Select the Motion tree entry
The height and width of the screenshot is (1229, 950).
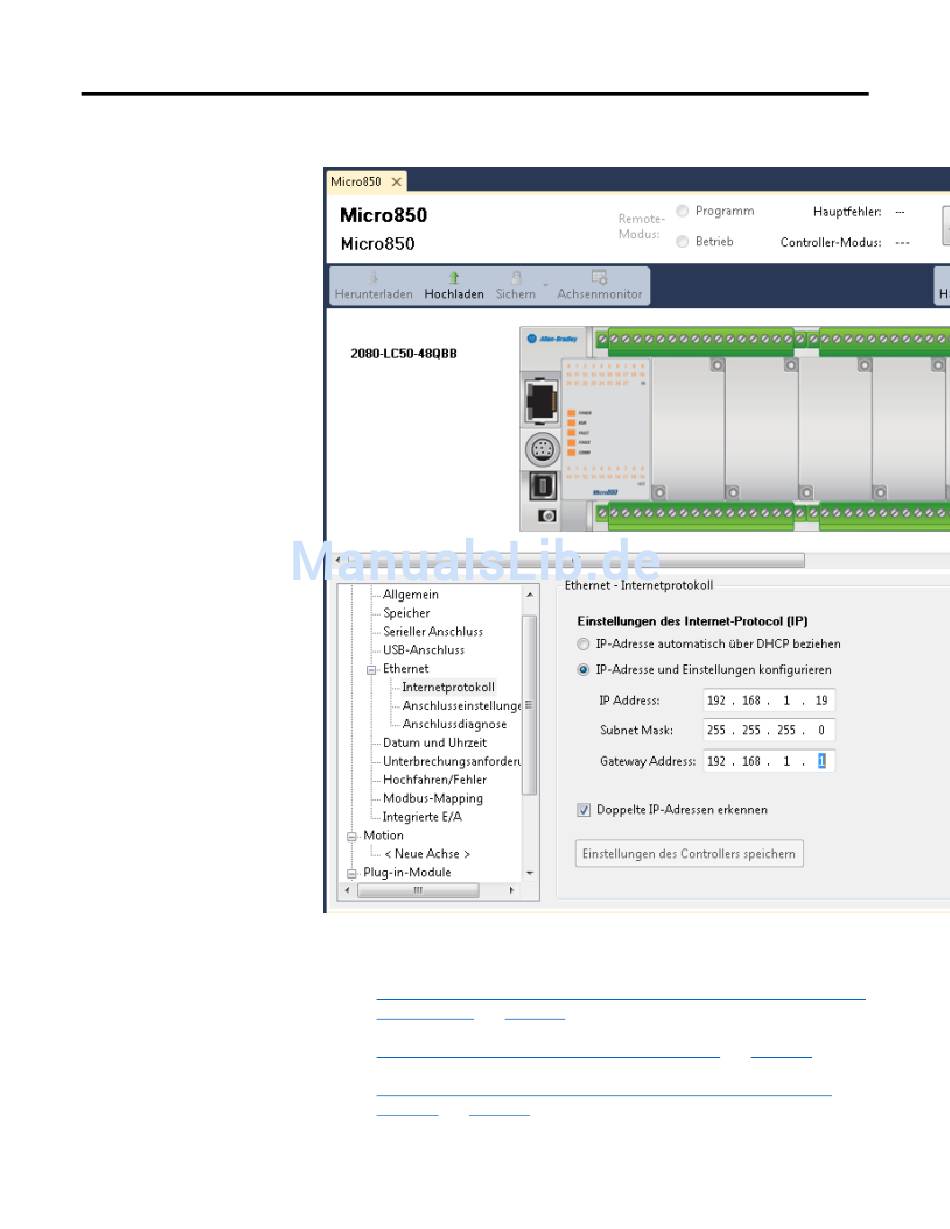pos(384,835)
